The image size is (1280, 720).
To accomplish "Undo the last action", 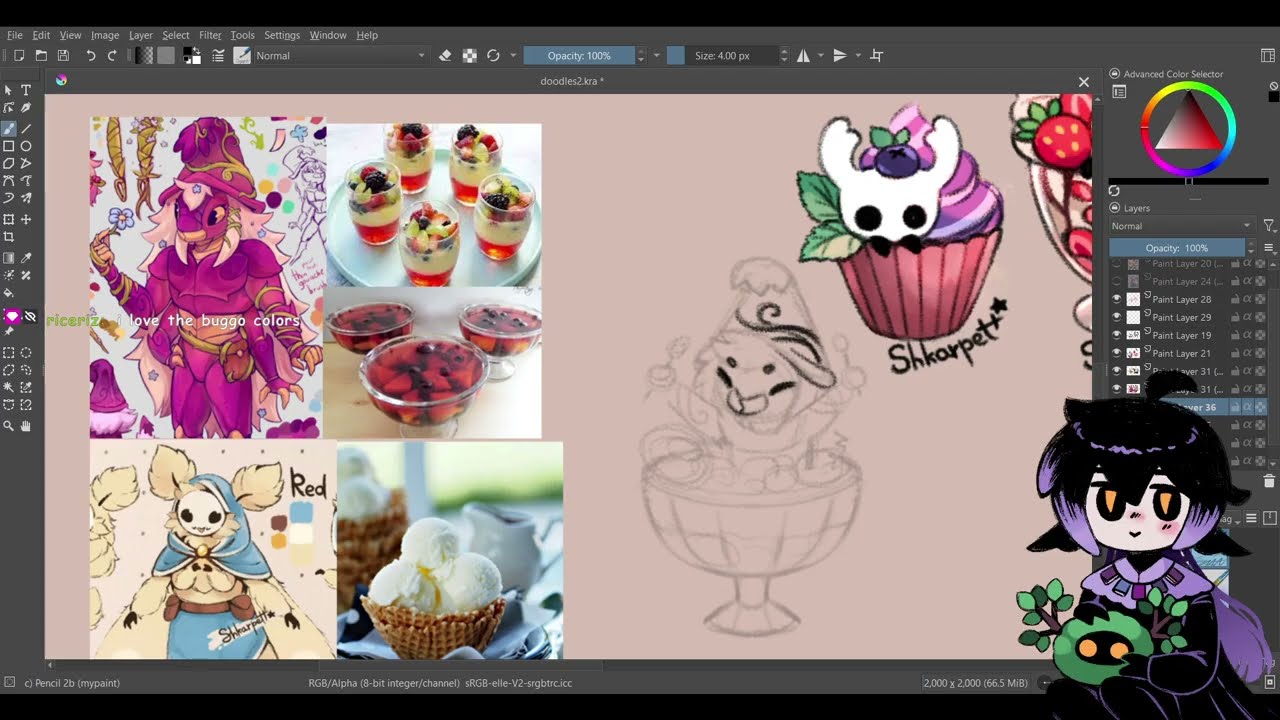I will 90,56.
